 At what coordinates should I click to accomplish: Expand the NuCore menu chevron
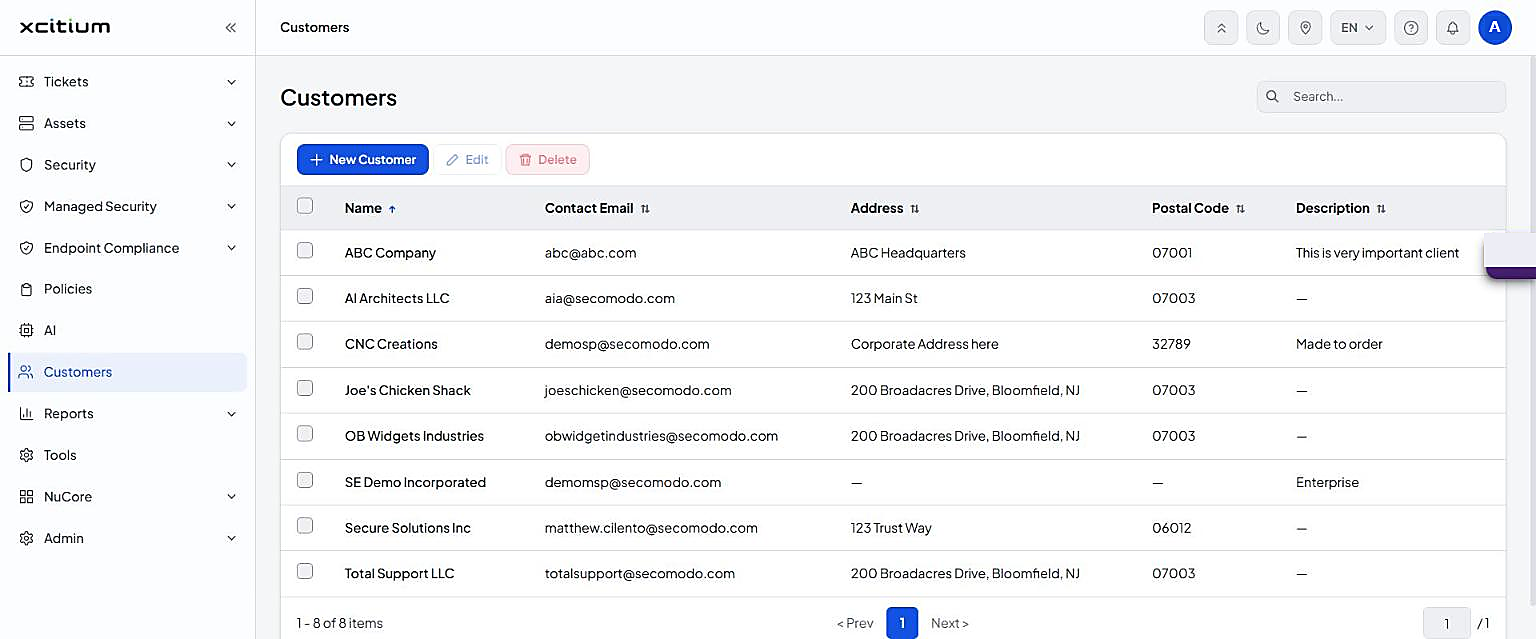[x=231, y=497]
